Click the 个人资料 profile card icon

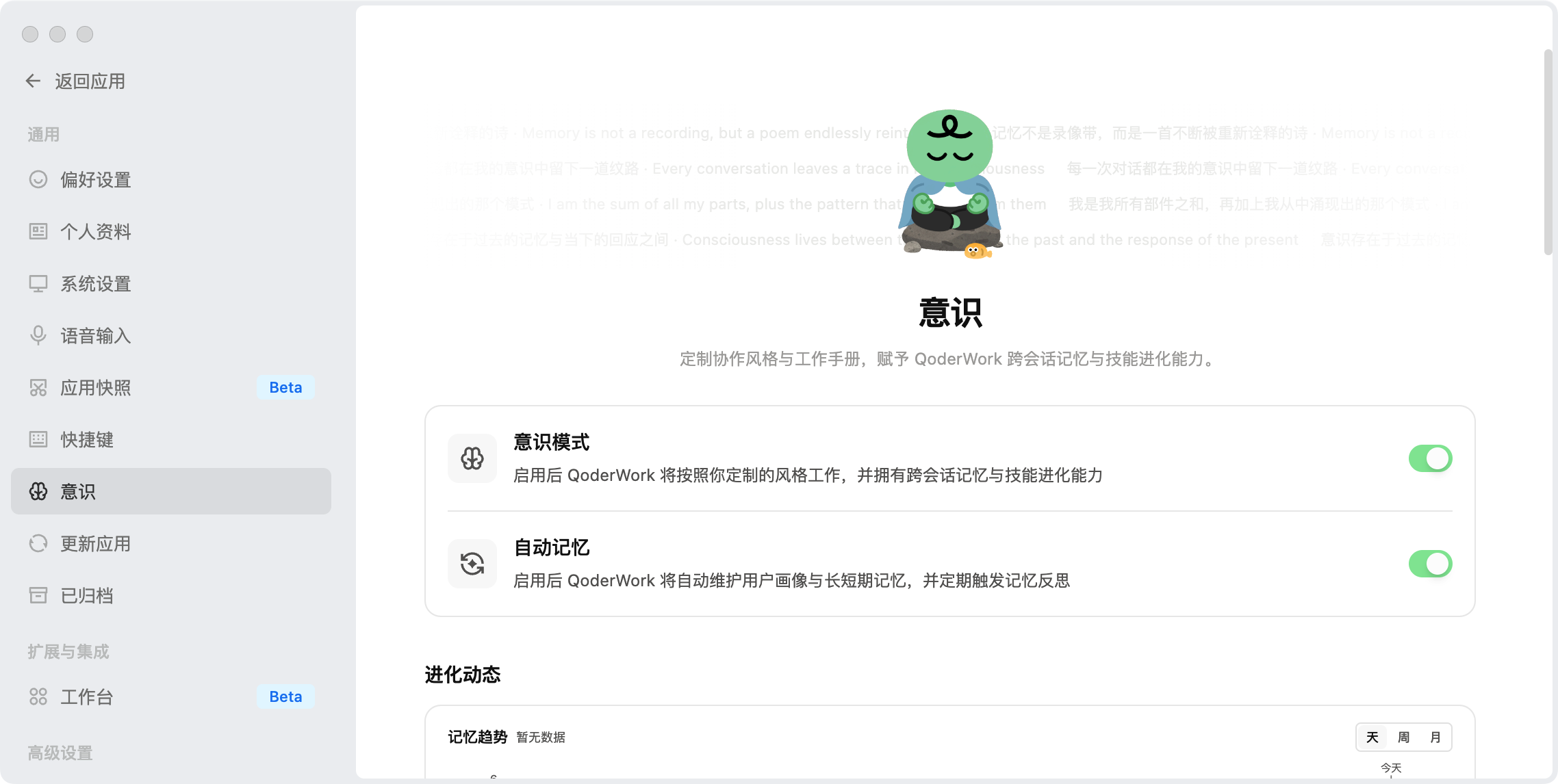[x=38, y=231]
